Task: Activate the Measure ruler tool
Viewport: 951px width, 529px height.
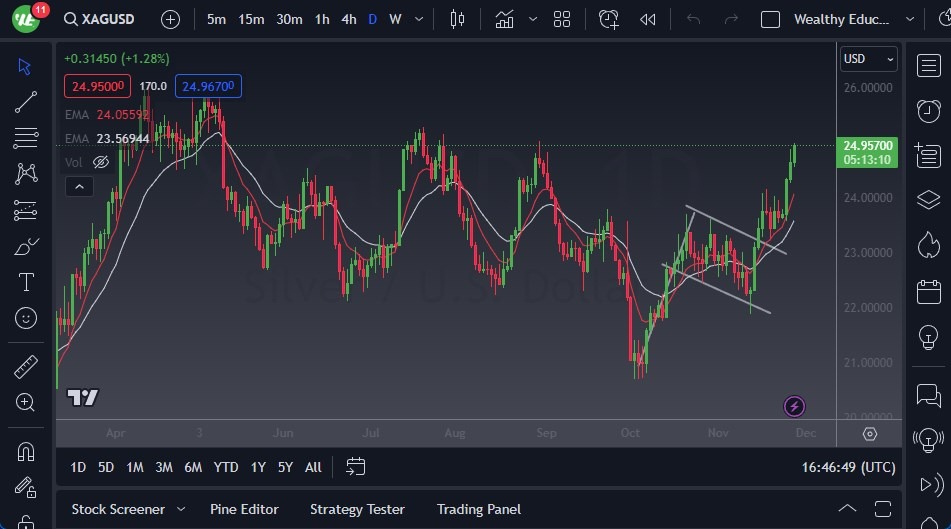Action: (x=26, y=367)
